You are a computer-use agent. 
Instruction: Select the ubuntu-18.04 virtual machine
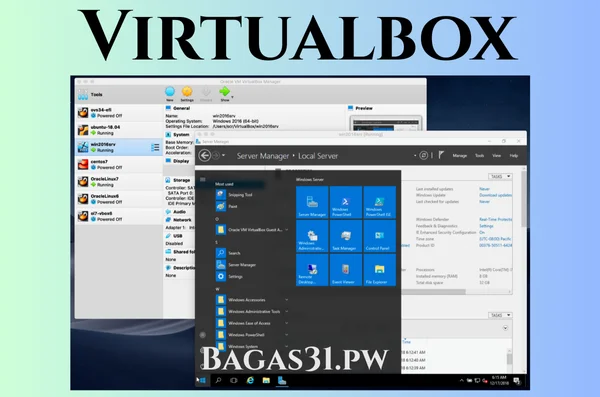(x=119, y=130)
